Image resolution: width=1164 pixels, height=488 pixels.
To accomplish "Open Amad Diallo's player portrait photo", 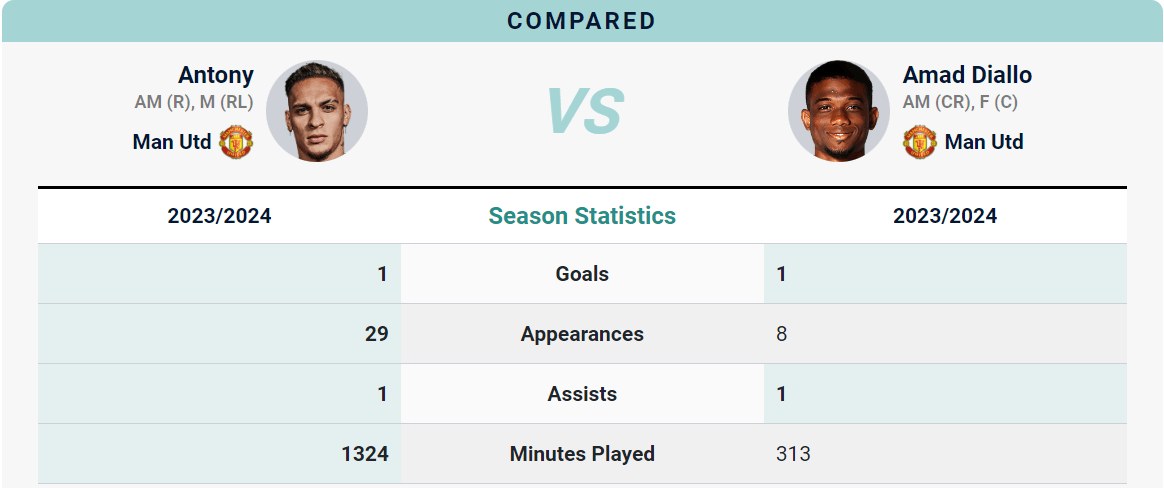I will tap(840, 111).
